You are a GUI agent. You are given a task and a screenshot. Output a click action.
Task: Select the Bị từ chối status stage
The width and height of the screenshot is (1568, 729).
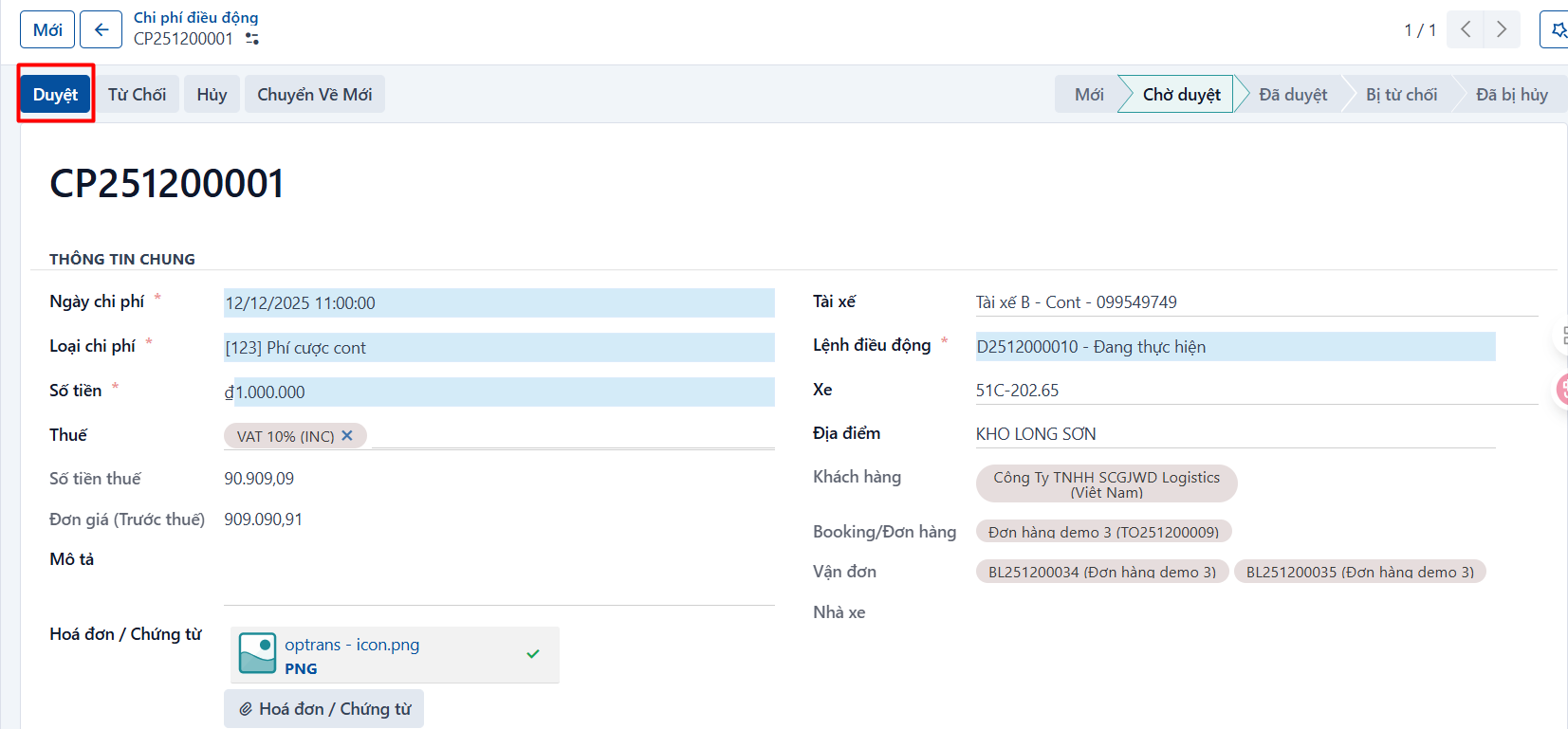(1401, 94)
